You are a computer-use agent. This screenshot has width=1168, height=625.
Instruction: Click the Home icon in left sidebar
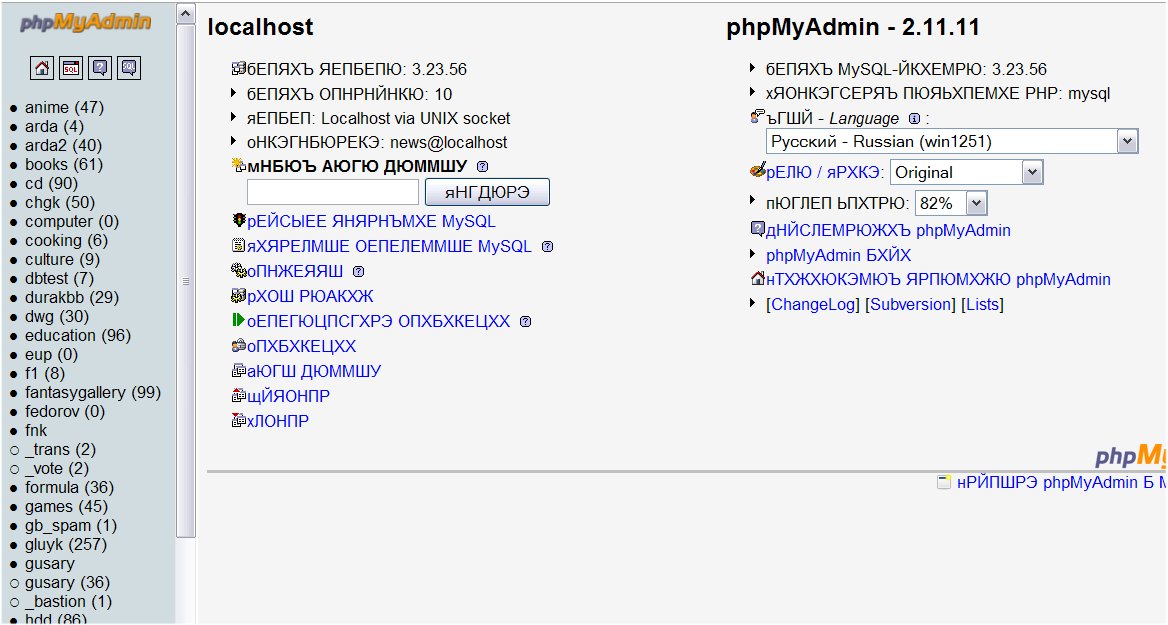[x=42, y=68]
